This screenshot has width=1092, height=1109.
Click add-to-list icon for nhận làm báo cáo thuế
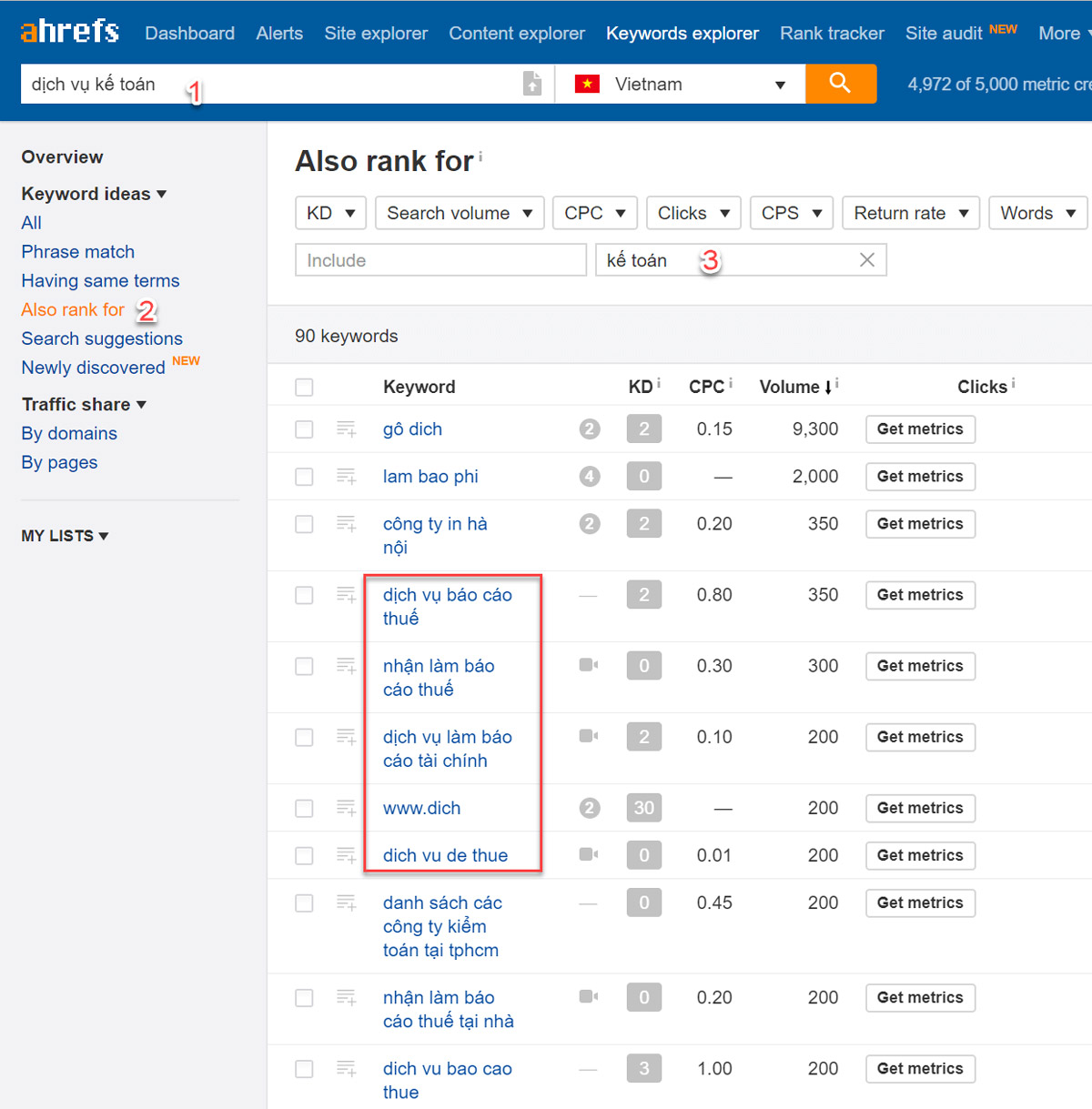point(346,665)
